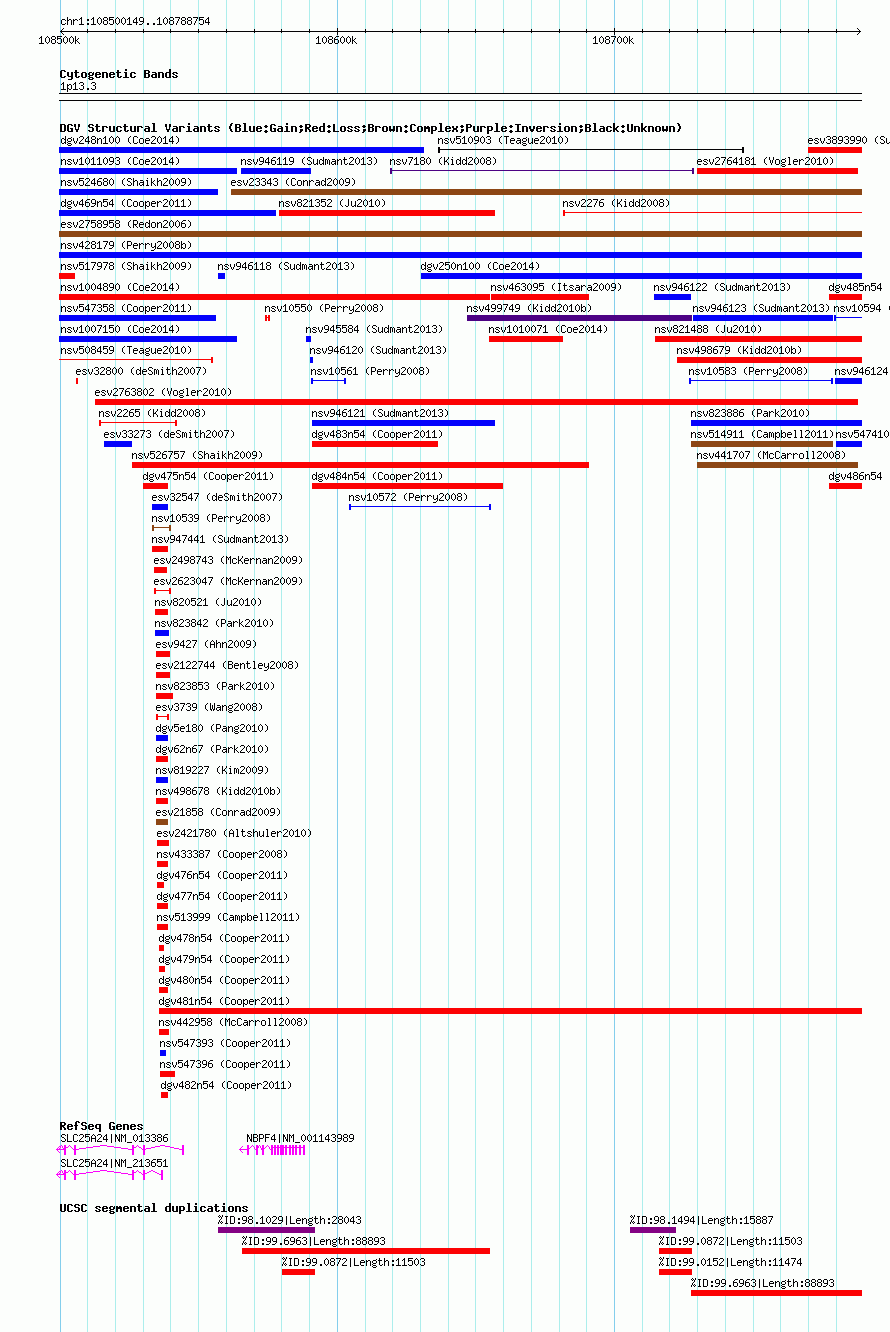Click label nsv2276 (Kidd2008)
The height and width of the screenshot is (1332, 890).
click(x=616, y=203)
